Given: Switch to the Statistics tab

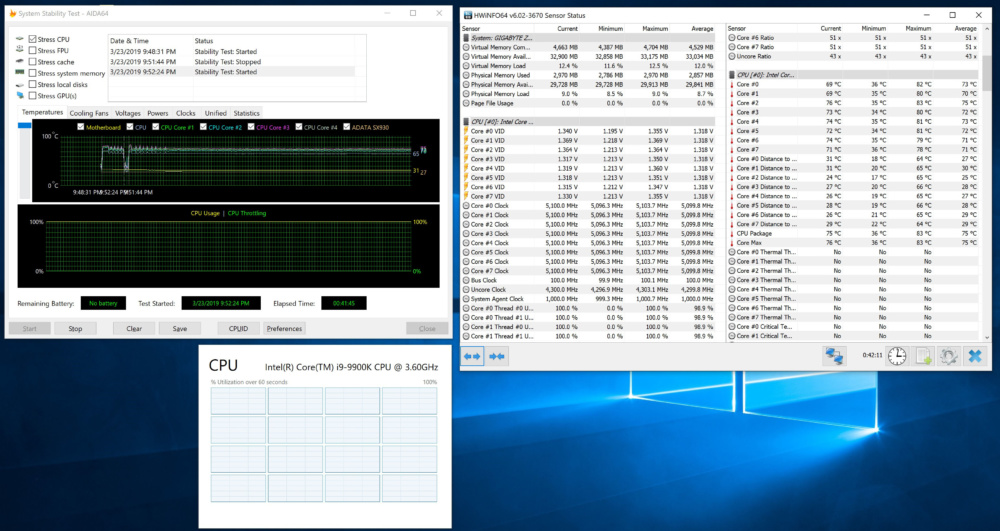Looking at the screenshot, I should (x=246, y=113).
